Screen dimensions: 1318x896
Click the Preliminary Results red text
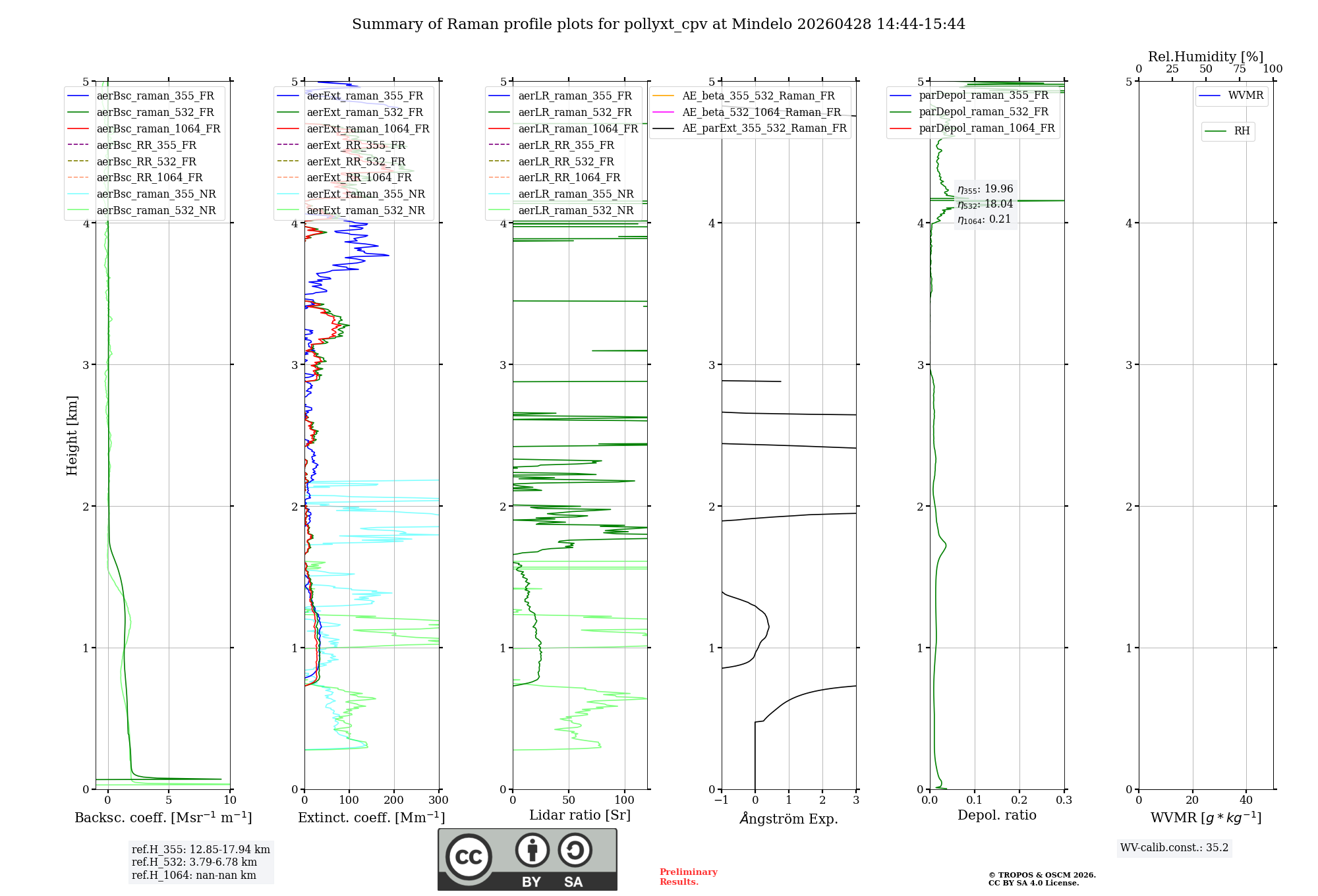pos(688,877)
